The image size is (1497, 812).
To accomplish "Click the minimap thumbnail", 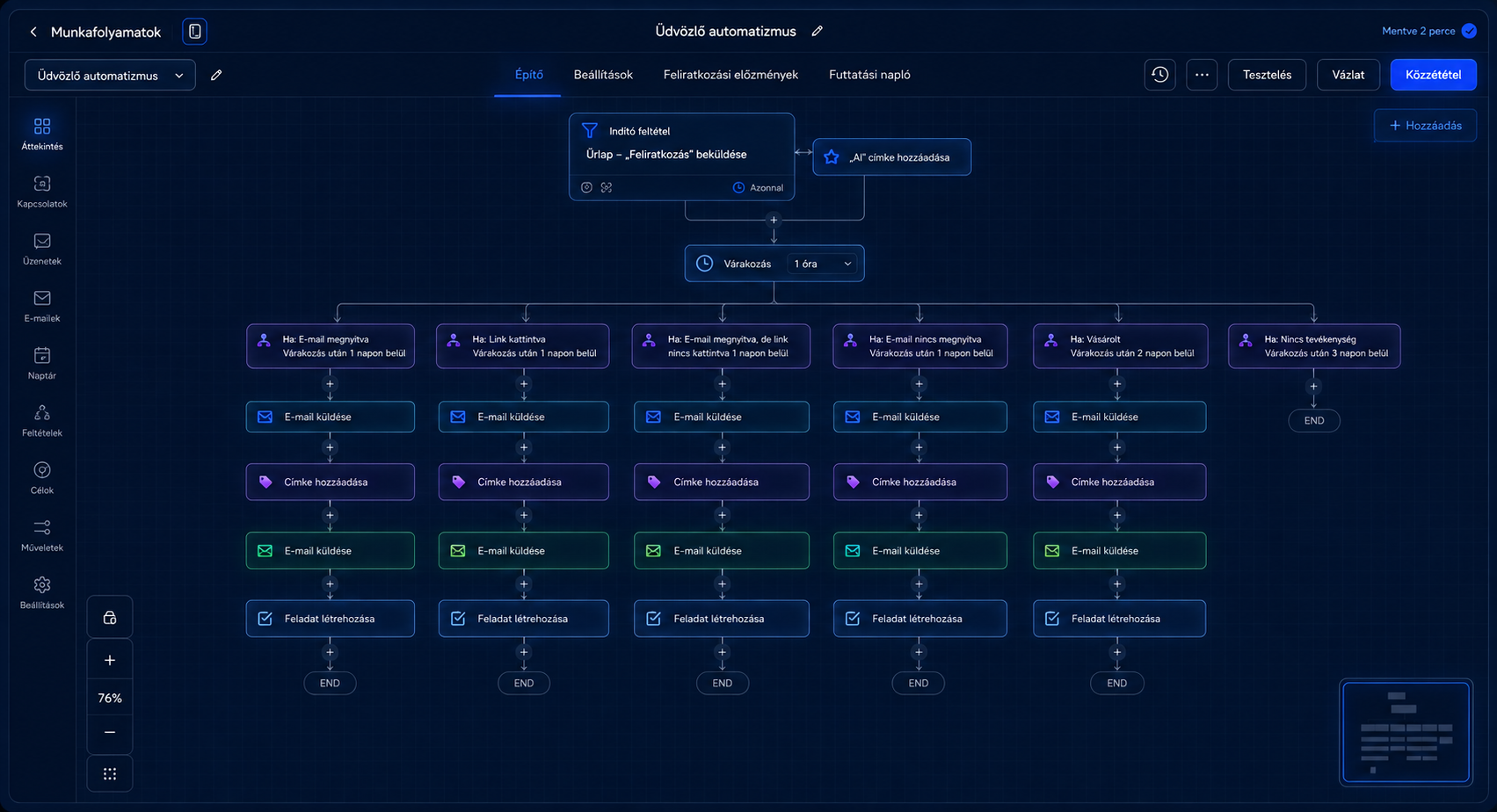I will click(x=1406, y=732).
